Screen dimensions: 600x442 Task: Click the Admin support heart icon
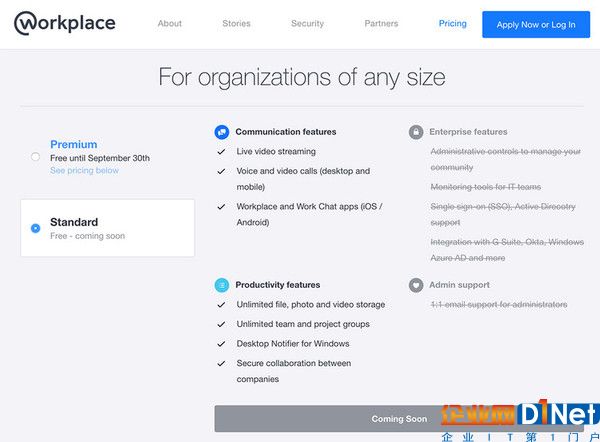(x=416, y=285)
